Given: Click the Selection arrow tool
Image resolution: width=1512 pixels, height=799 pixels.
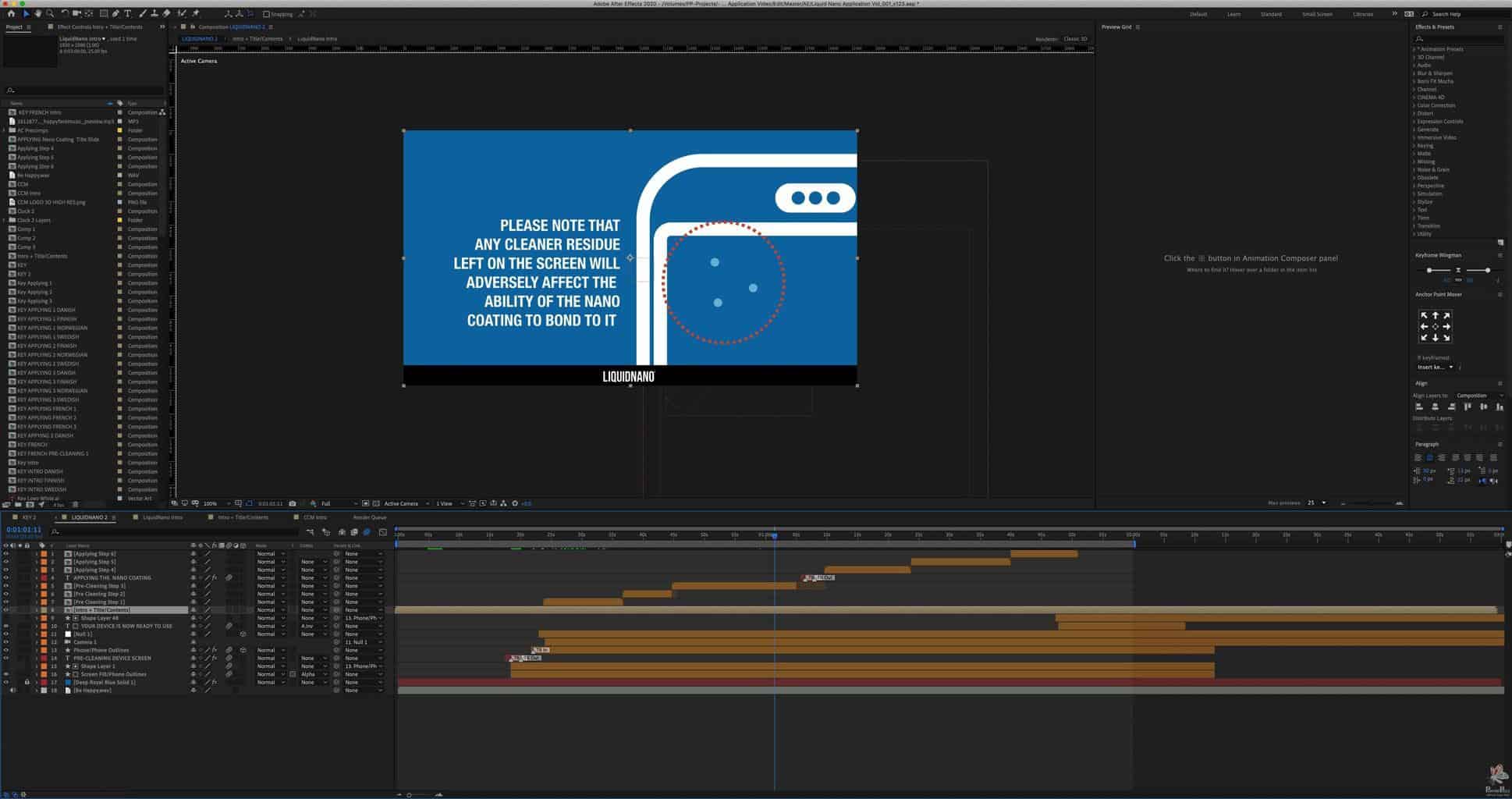Looking at the screenshot, I should (26, 13).
